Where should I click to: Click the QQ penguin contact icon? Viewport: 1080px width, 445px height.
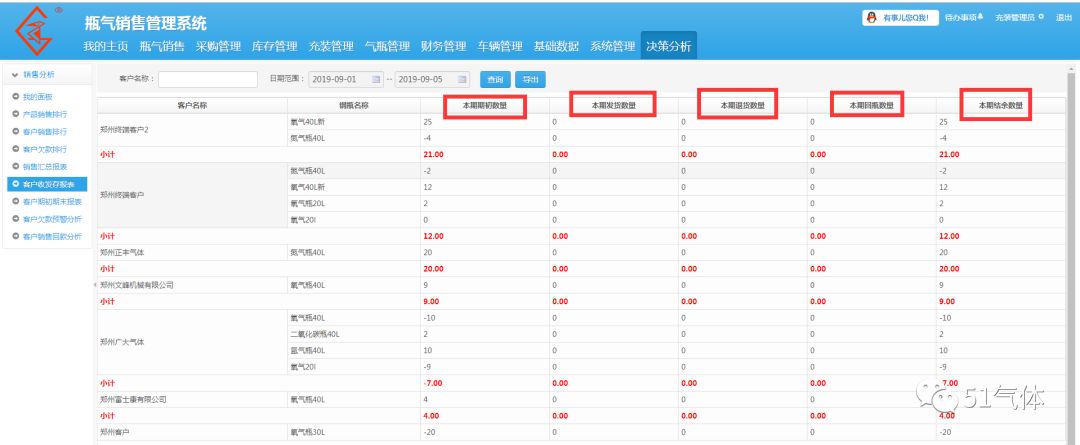pos(871,18)
